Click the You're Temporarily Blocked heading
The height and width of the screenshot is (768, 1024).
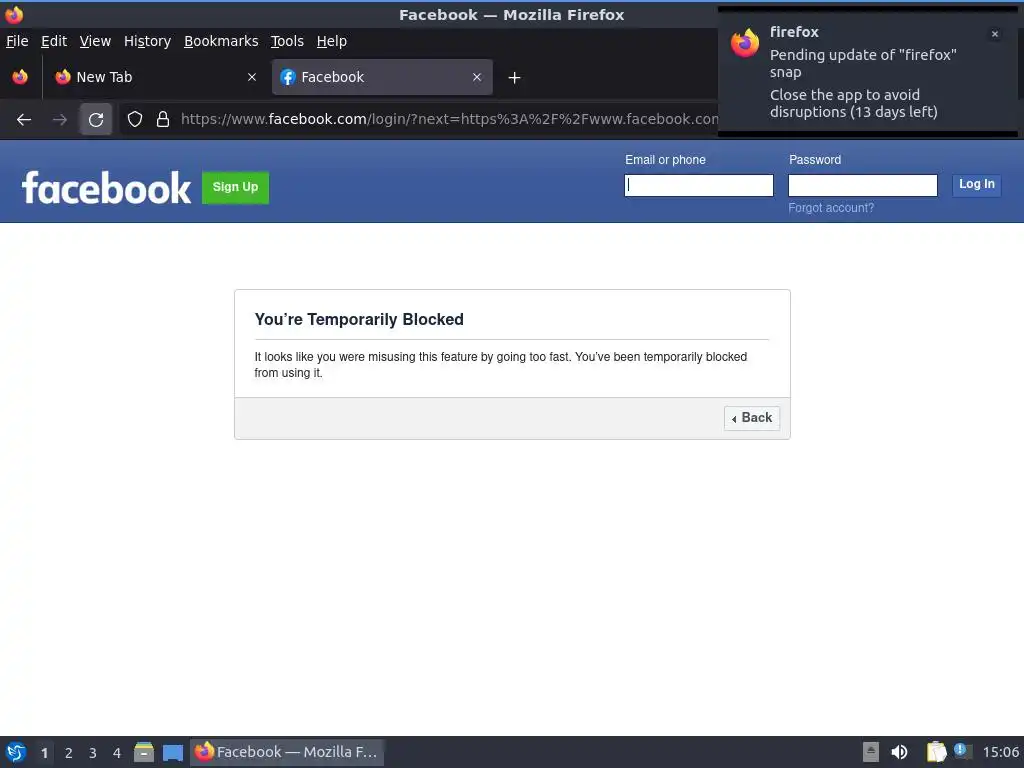[x=359, y=319]
